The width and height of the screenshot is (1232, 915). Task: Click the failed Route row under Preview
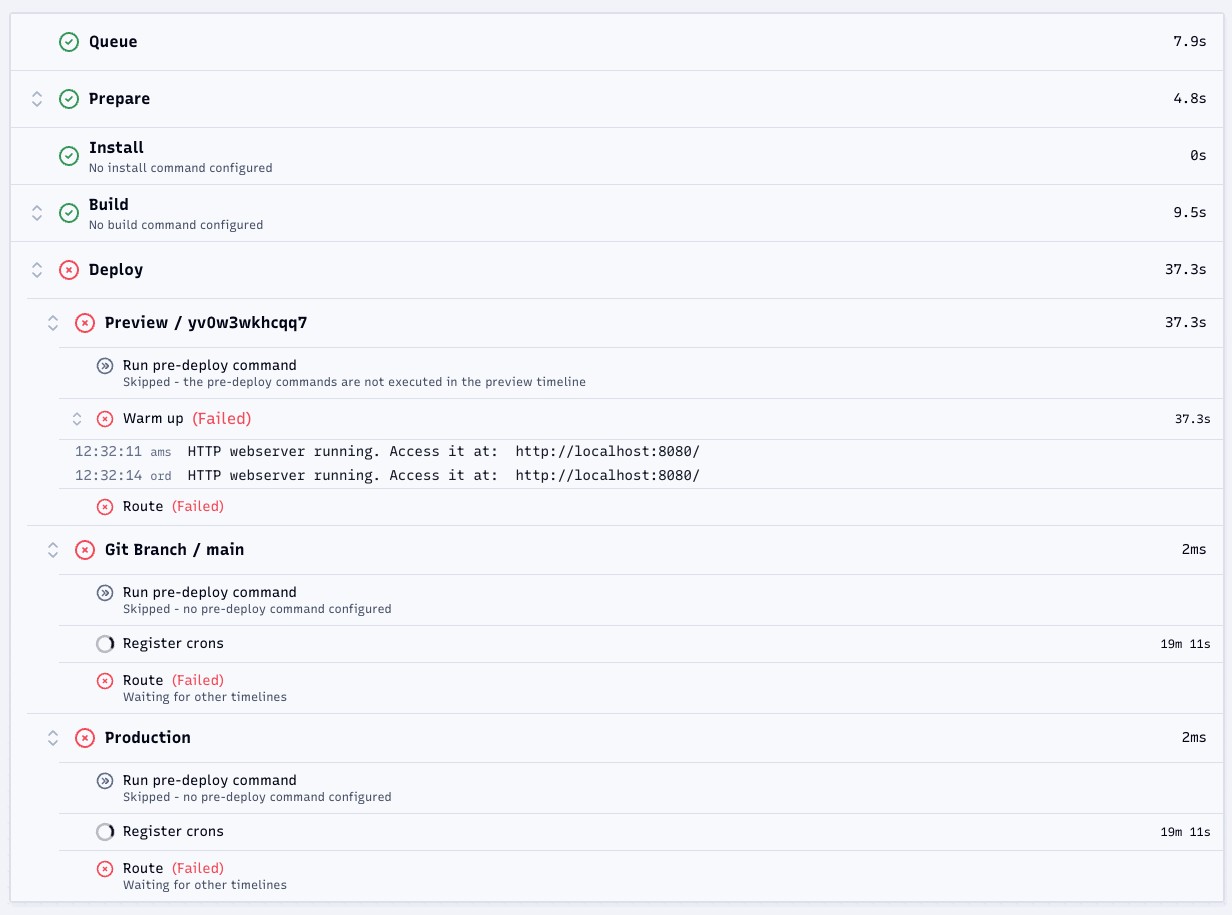point(625,507)
